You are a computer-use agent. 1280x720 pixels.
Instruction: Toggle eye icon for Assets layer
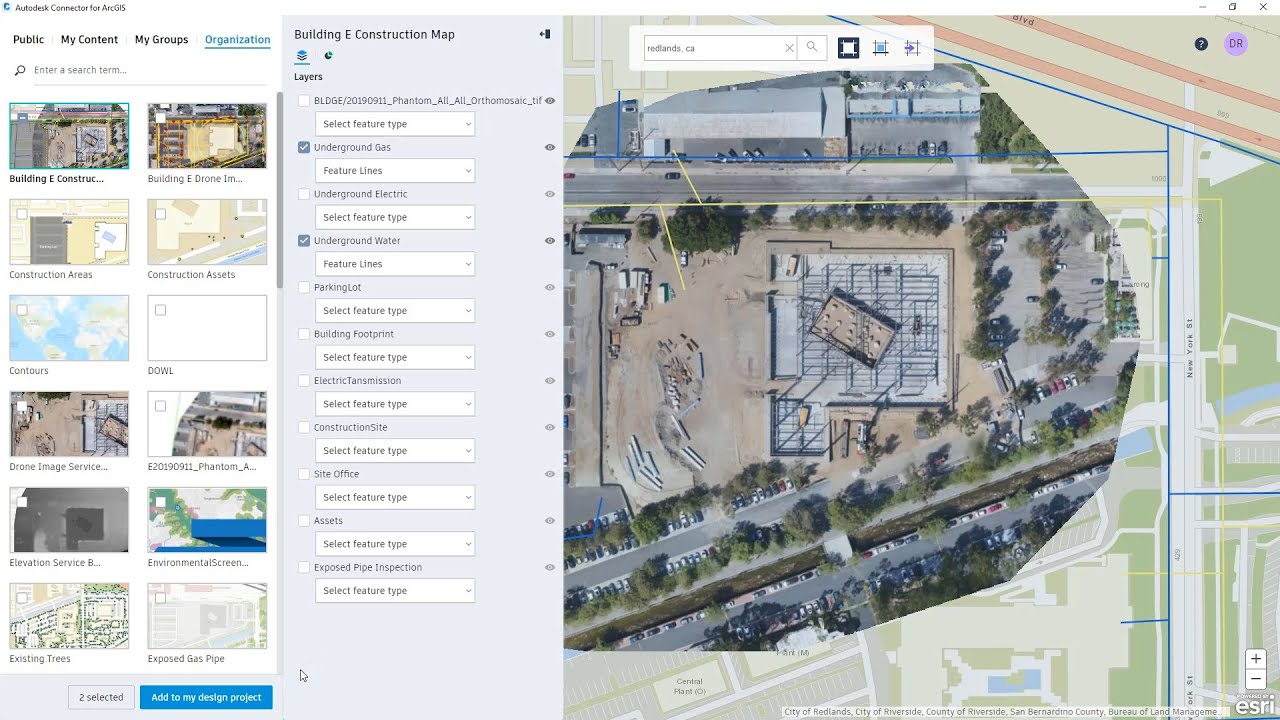point(550,521)
